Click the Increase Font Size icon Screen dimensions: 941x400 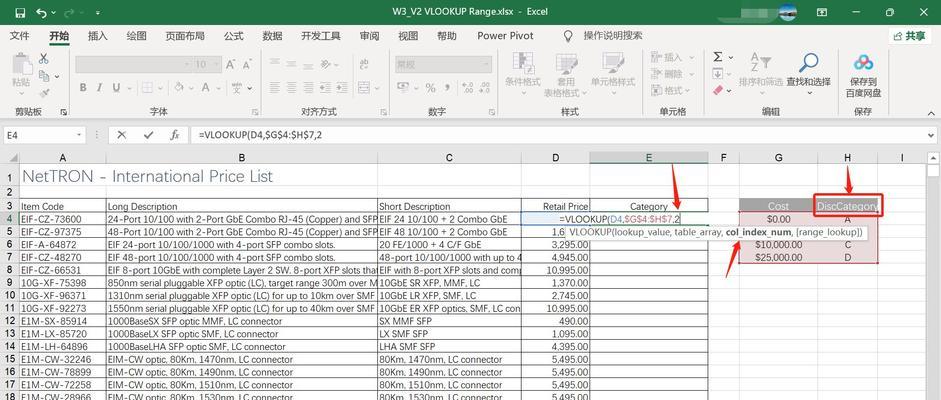(x=230, y=64)
